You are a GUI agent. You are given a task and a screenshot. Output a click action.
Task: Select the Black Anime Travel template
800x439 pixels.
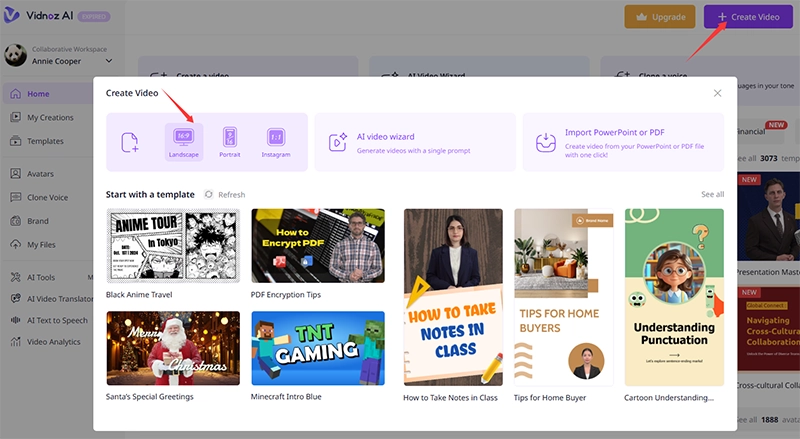(173, 247)
